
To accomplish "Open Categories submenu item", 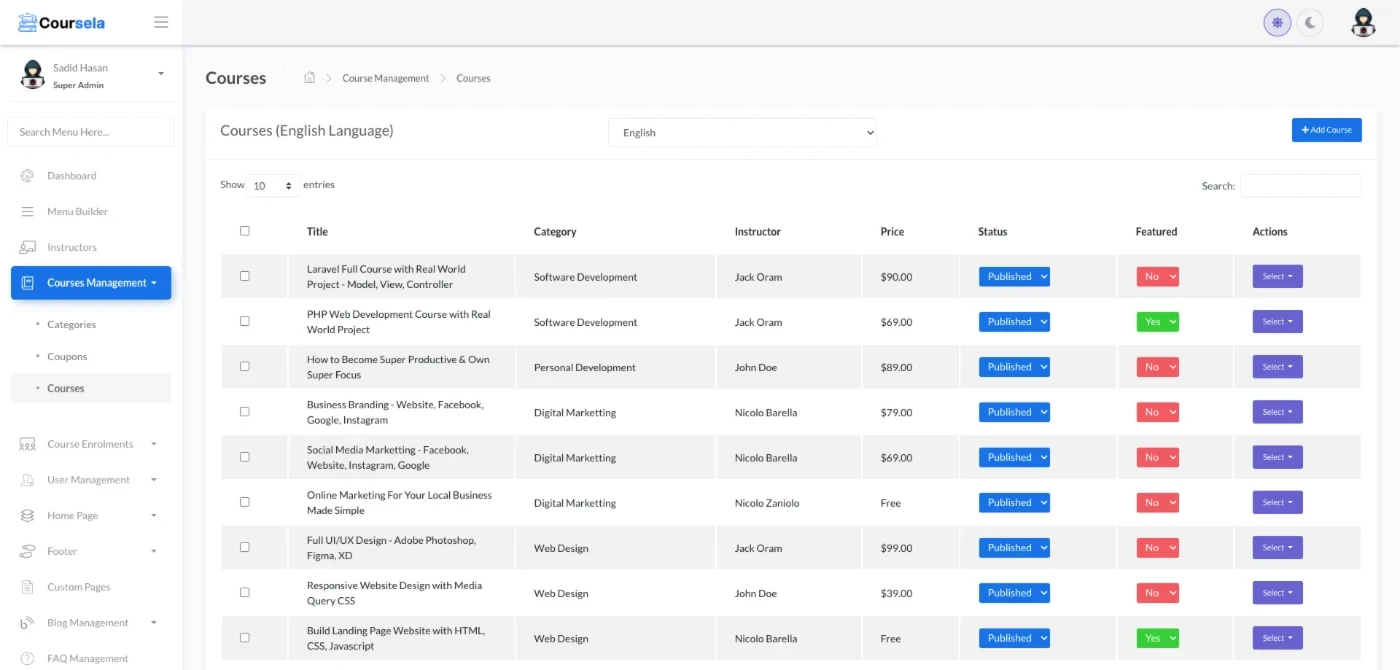I will pos(71,325).
